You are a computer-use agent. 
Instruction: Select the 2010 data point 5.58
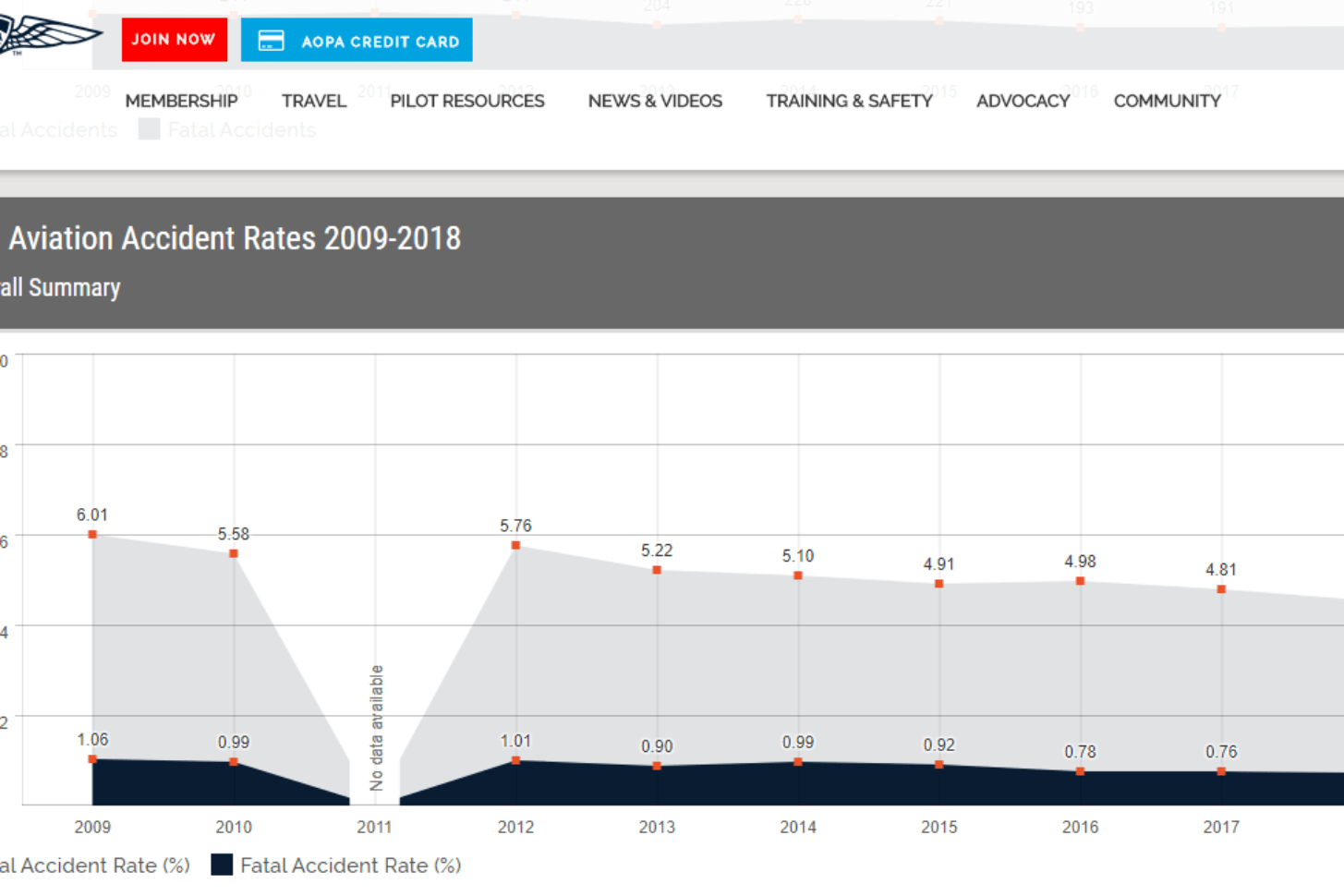234,554
